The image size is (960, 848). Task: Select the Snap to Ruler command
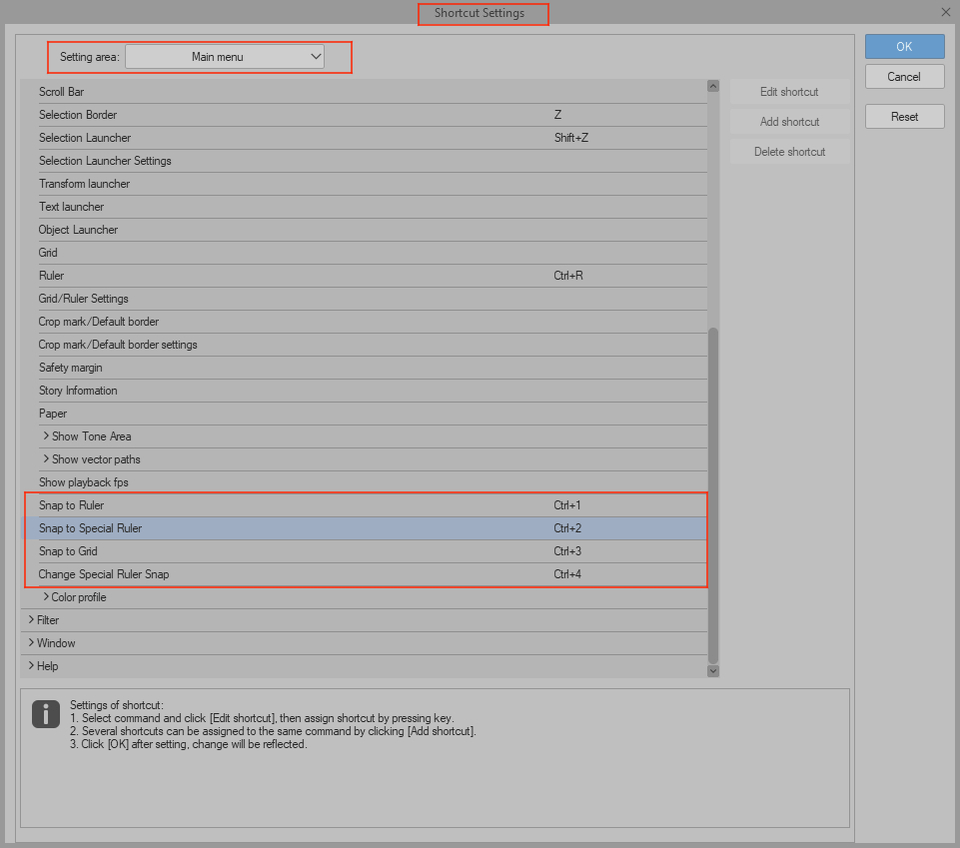300,505
